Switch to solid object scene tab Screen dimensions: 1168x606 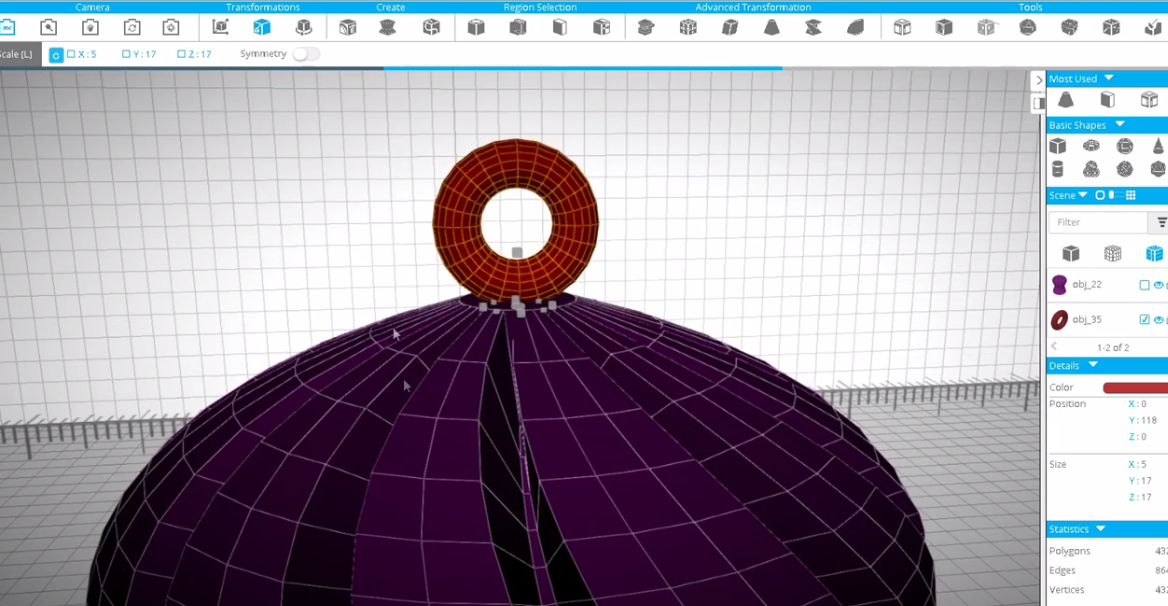(1070, 254)
